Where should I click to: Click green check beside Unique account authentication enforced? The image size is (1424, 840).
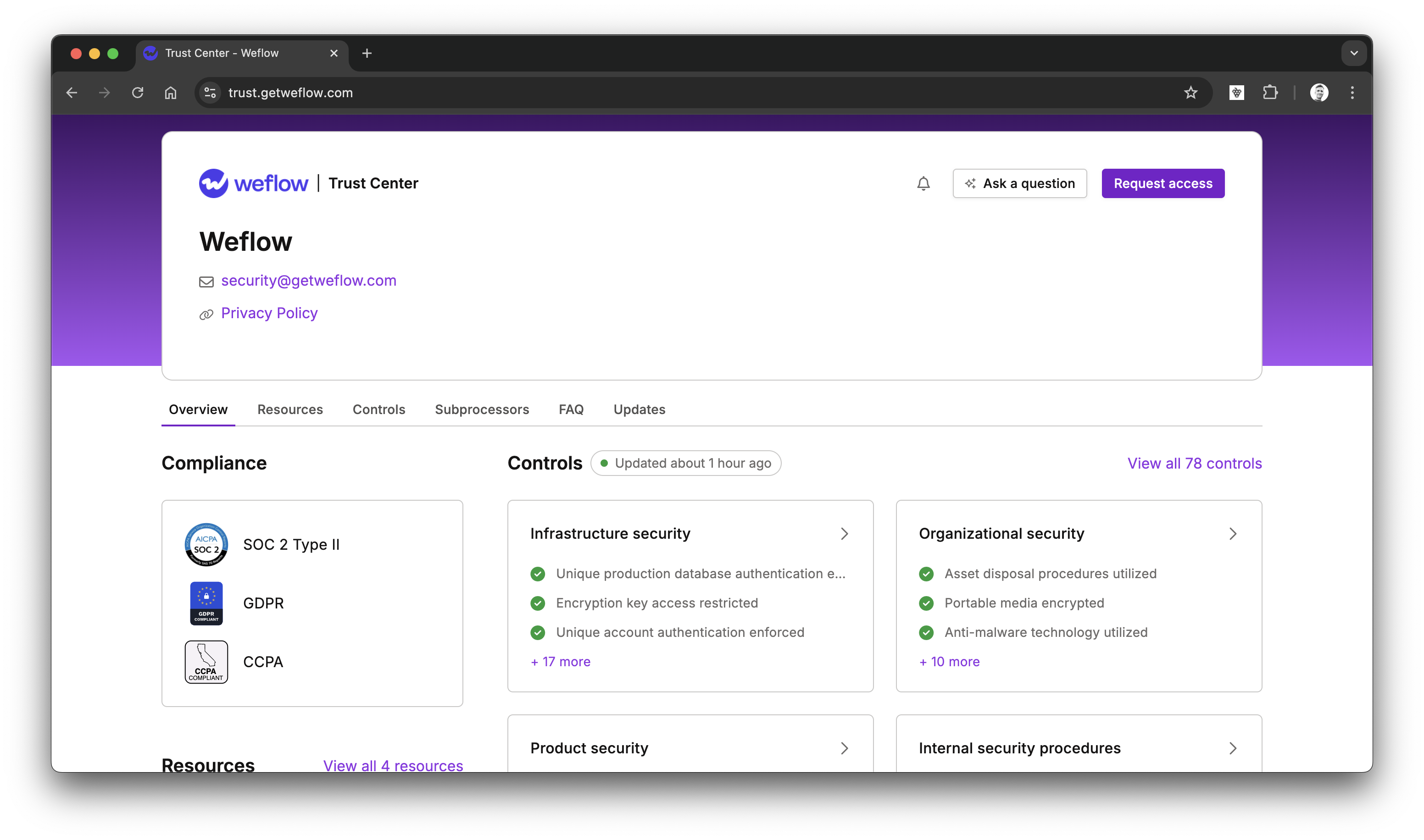pyautogui.click(x=538, y=633)
